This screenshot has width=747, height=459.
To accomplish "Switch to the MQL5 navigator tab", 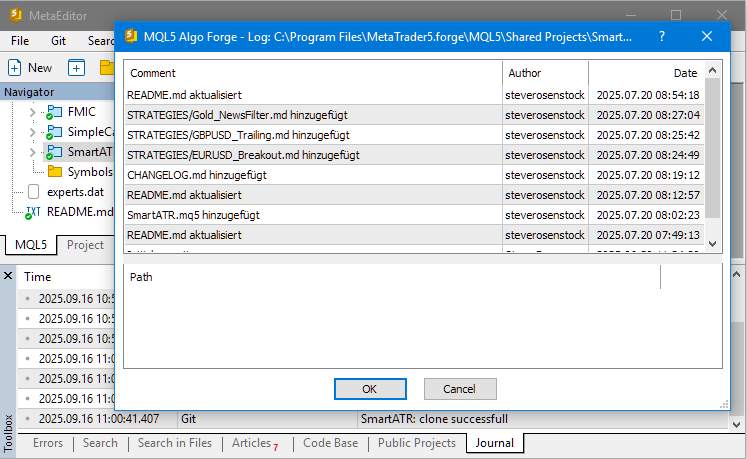I will (x=31, y=245).
